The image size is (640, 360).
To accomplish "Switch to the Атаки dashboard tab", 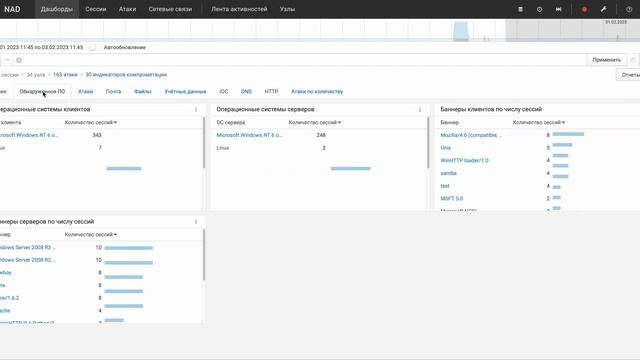I will pyautogui.click(x=85, y=91).
